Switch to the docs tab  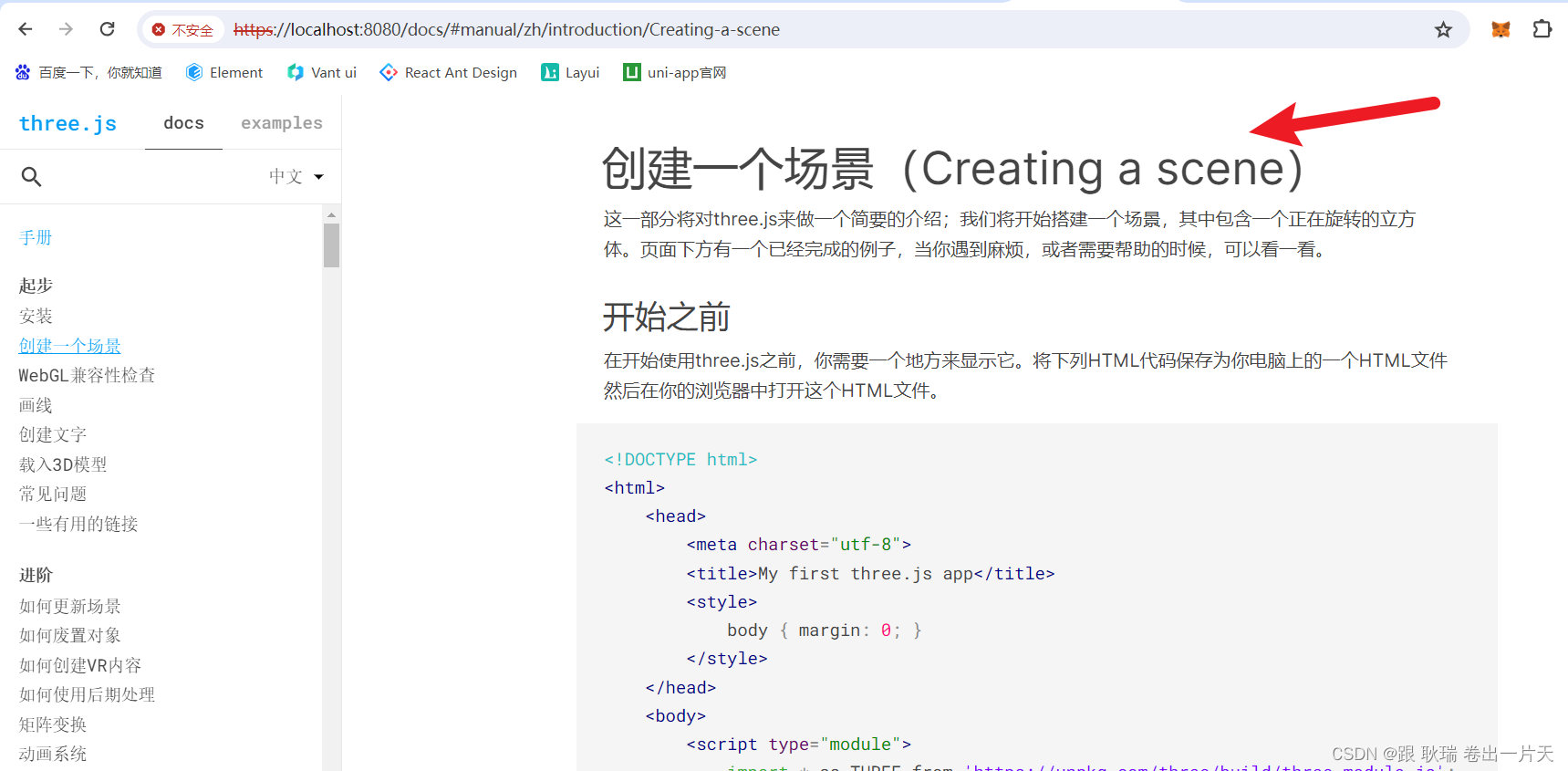(x=183, y=123)
